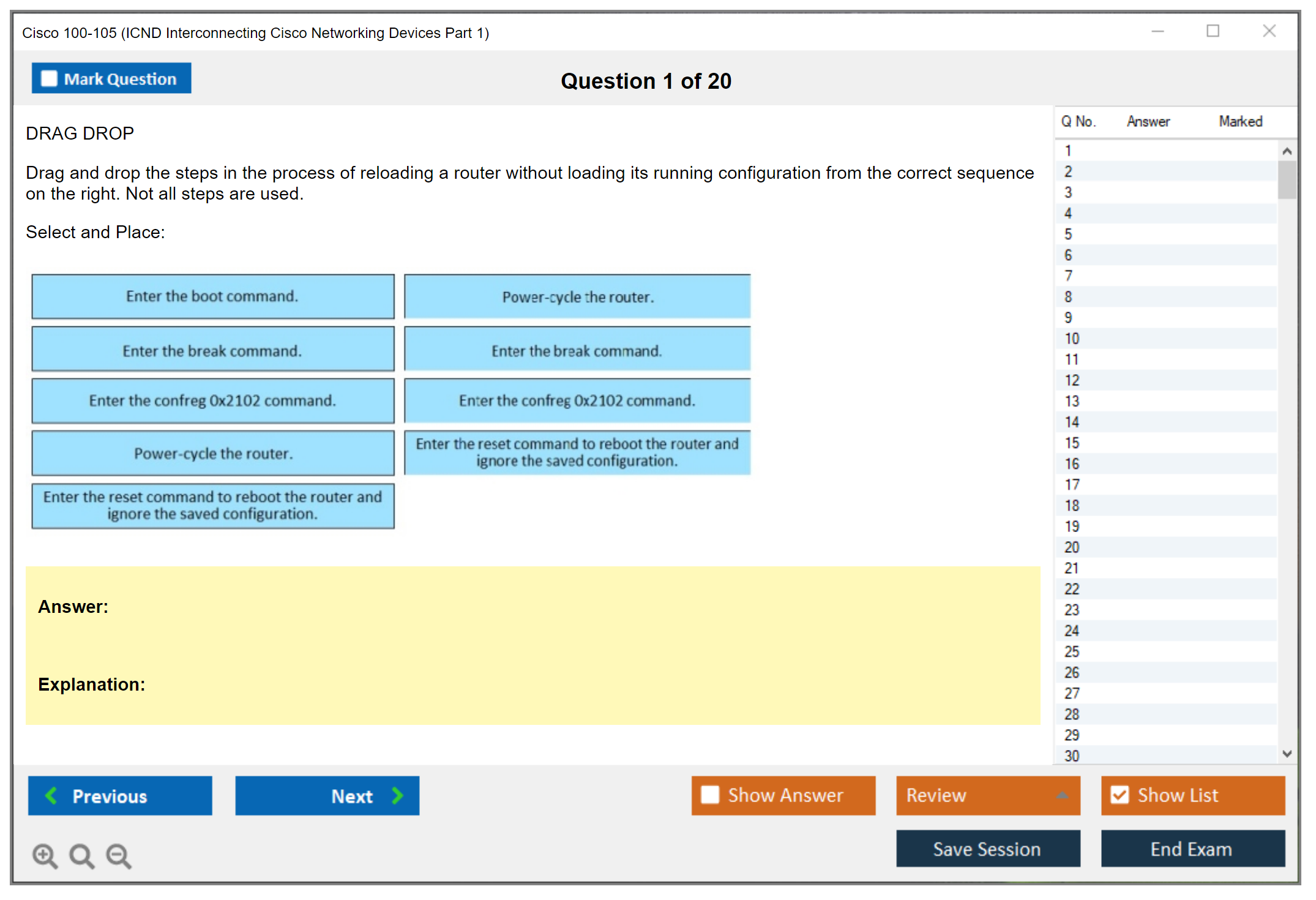Select left 'Enter the boot command' step
Screen dimensions: 1316x900
point(212,296)
